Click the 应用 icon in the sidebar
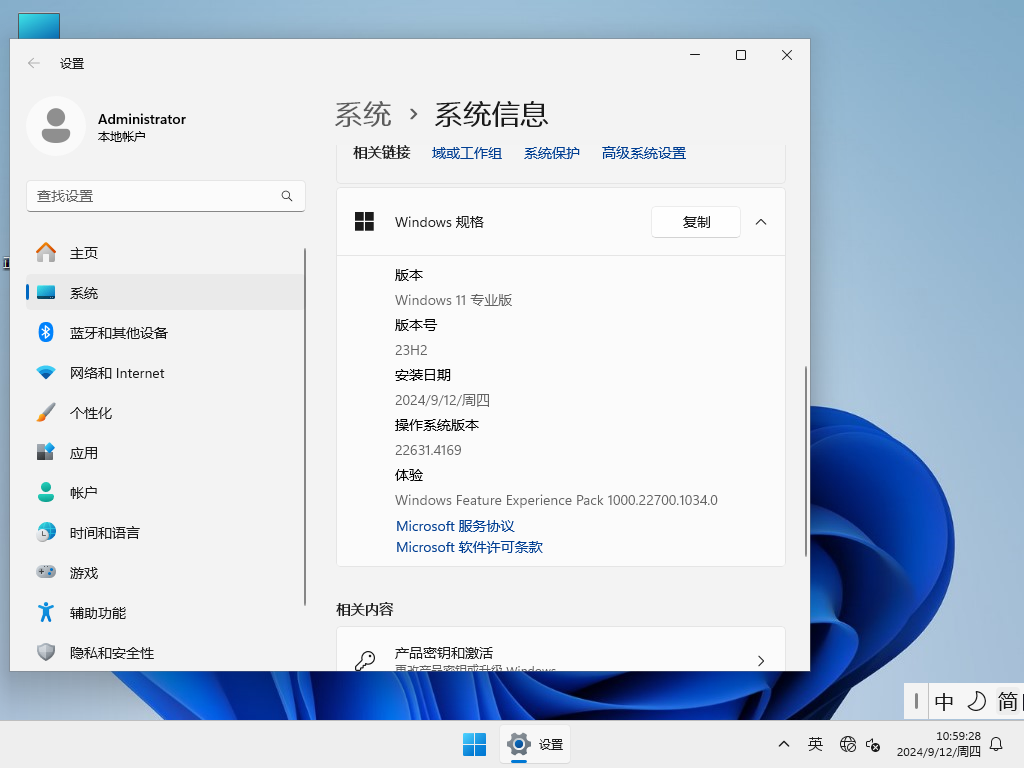The image size is (1024, 768). [46, 452]
